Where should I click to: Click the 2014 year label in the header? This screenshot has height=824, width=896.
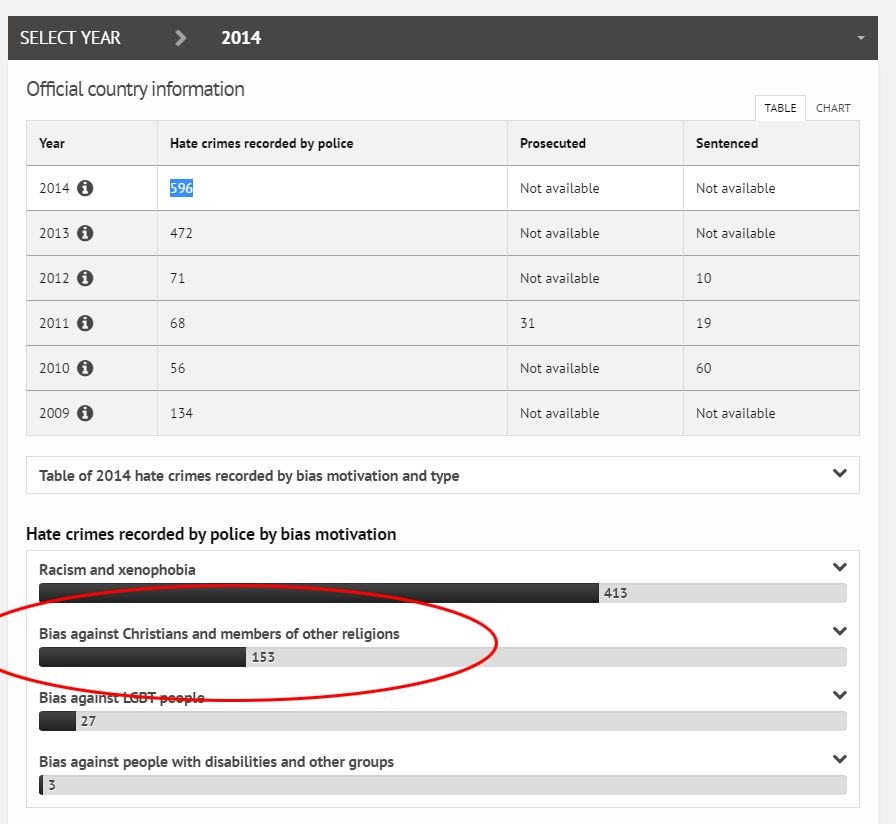click(x=241, y=38)
